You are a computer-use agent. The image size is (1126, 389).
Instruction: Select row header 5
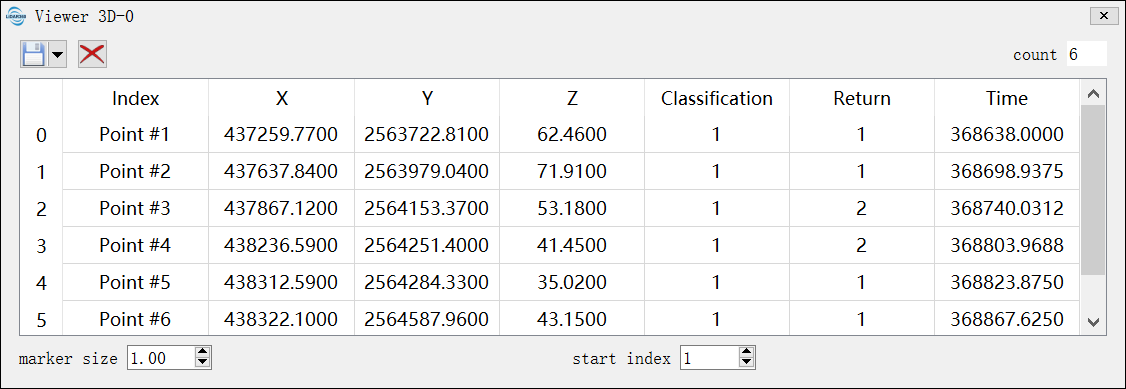42,318
